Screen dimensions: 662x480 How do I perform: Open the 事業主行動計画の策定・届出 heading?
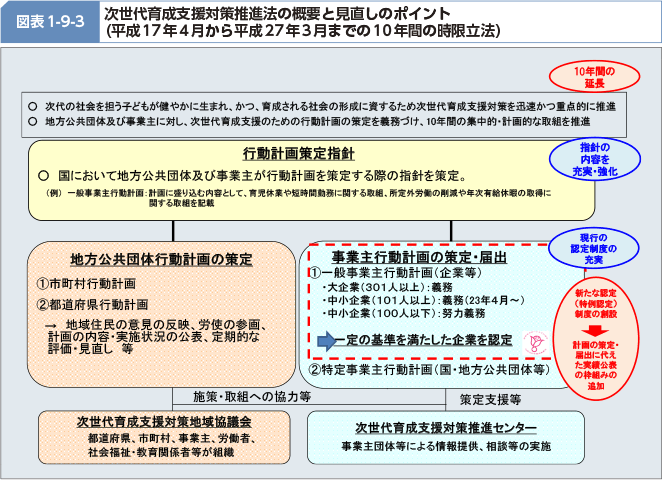[x=419, y=256]
